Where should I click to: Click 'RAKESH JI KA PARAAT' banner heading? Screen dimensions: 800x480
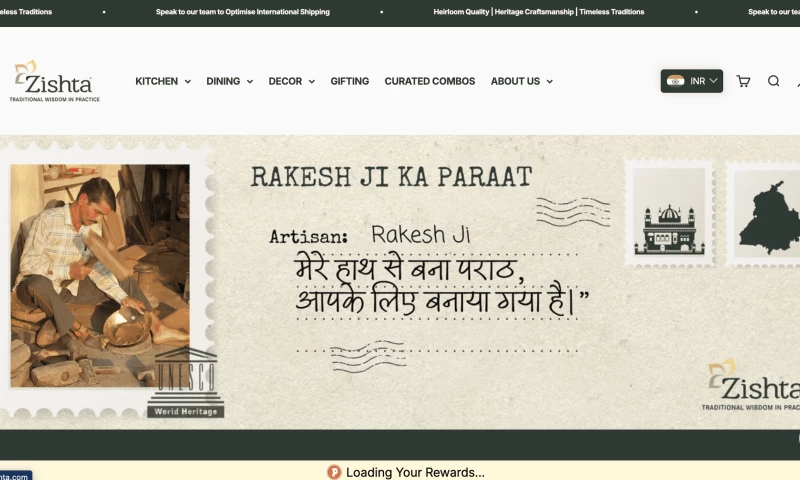click(391, 177)
